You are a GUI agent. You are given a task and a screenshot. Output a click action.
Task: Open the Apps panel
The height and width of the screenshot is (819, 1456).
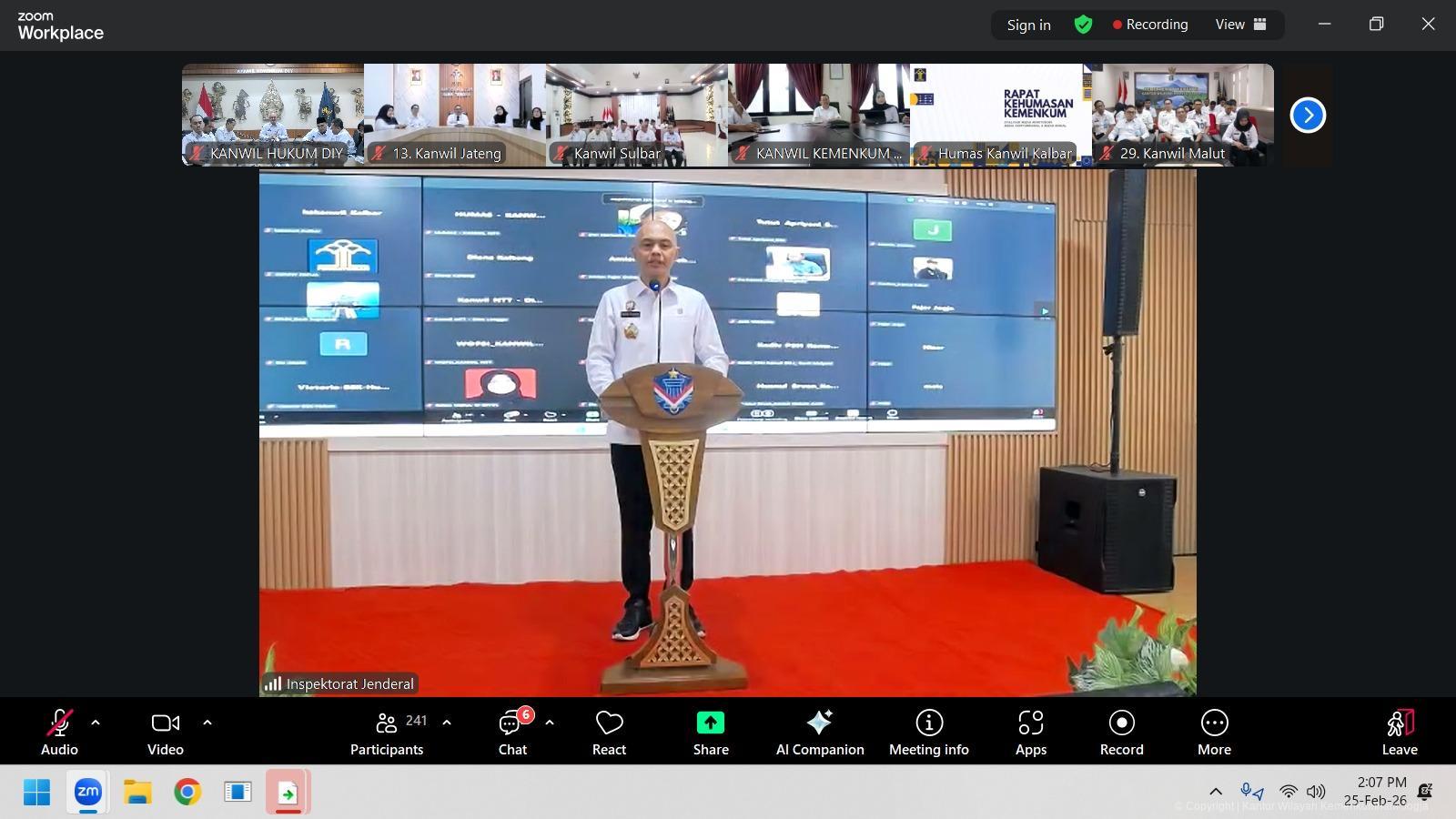[x=1030, y=733]
